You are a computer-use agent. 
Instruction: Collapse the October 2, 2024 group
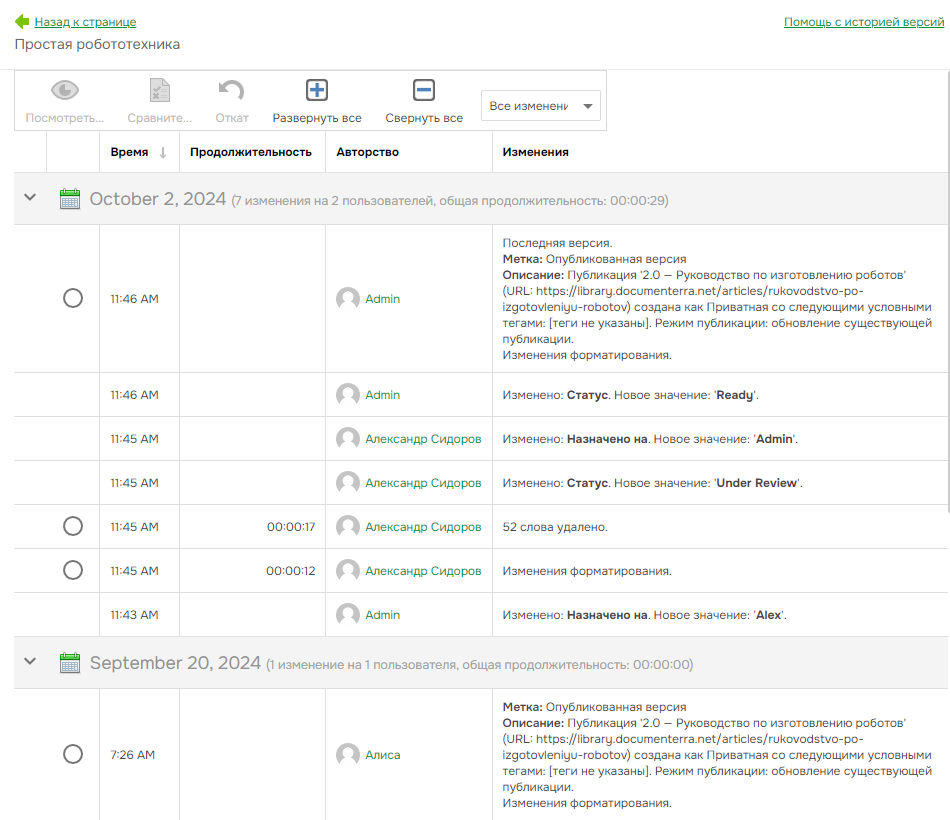click(30, 198)
